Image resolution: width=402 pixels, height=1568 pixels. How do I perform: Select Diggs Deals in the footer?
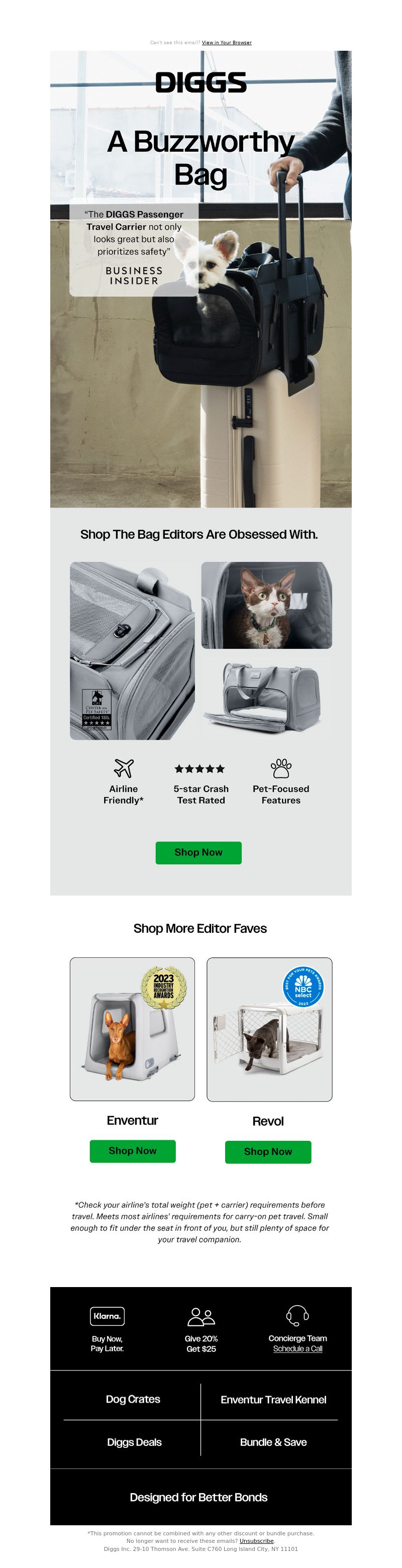(134, 1442)
